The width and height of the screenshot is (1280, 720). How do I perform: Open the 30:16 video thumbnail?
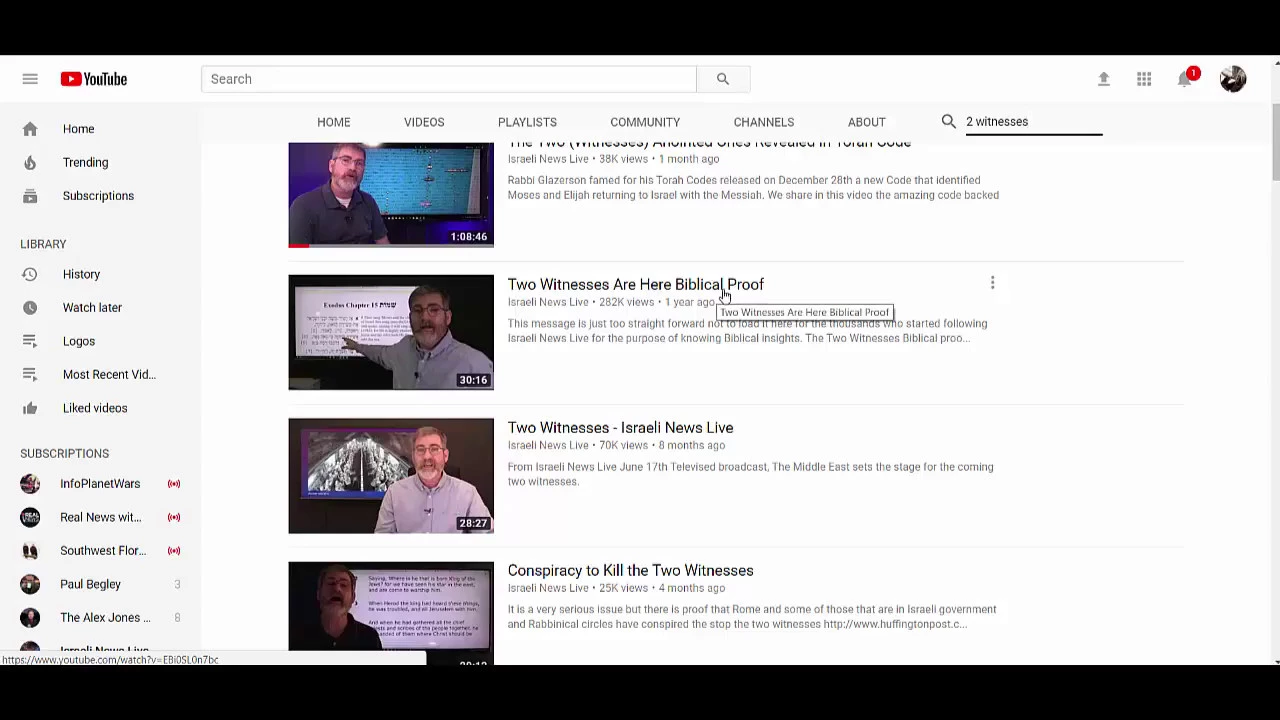(391, 332)
